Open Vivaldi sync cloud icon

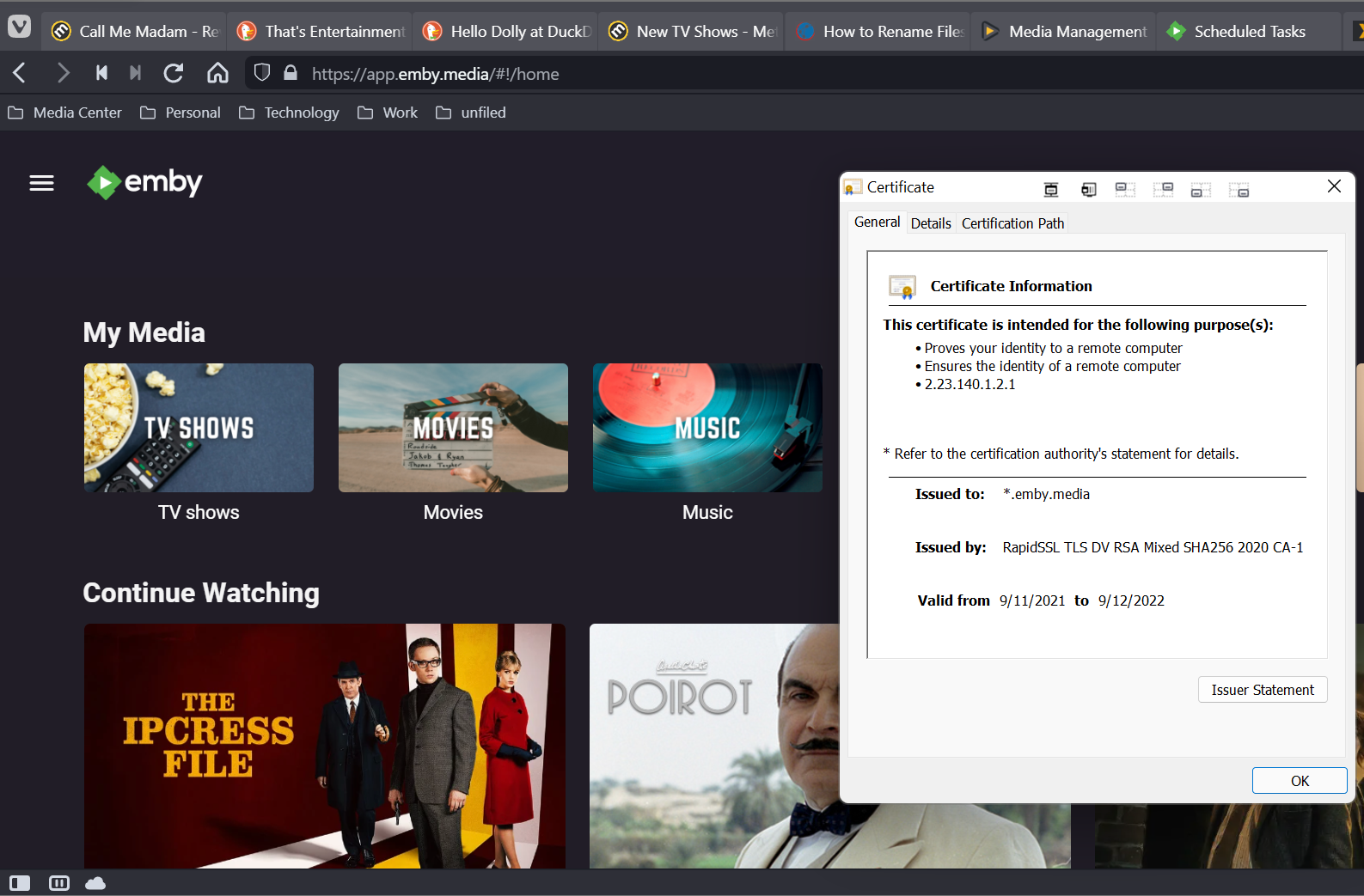(95, 883)
